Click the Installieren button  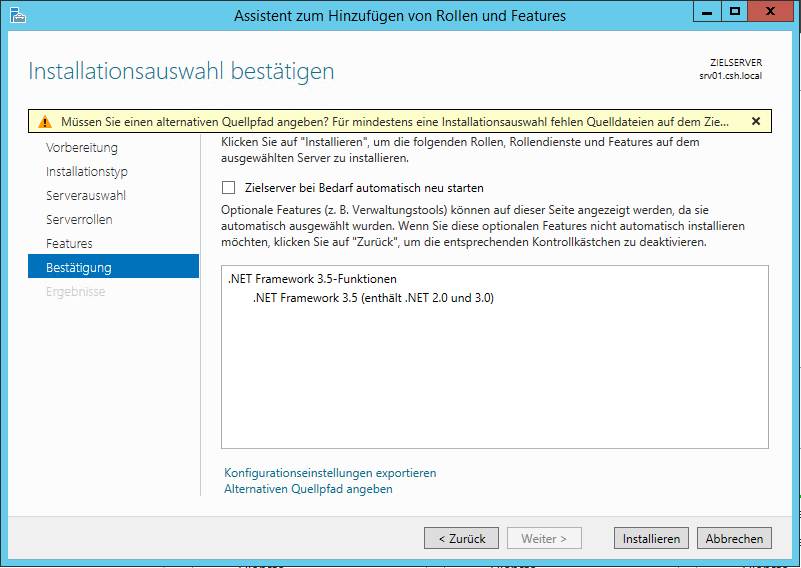(x=651, y=538)
